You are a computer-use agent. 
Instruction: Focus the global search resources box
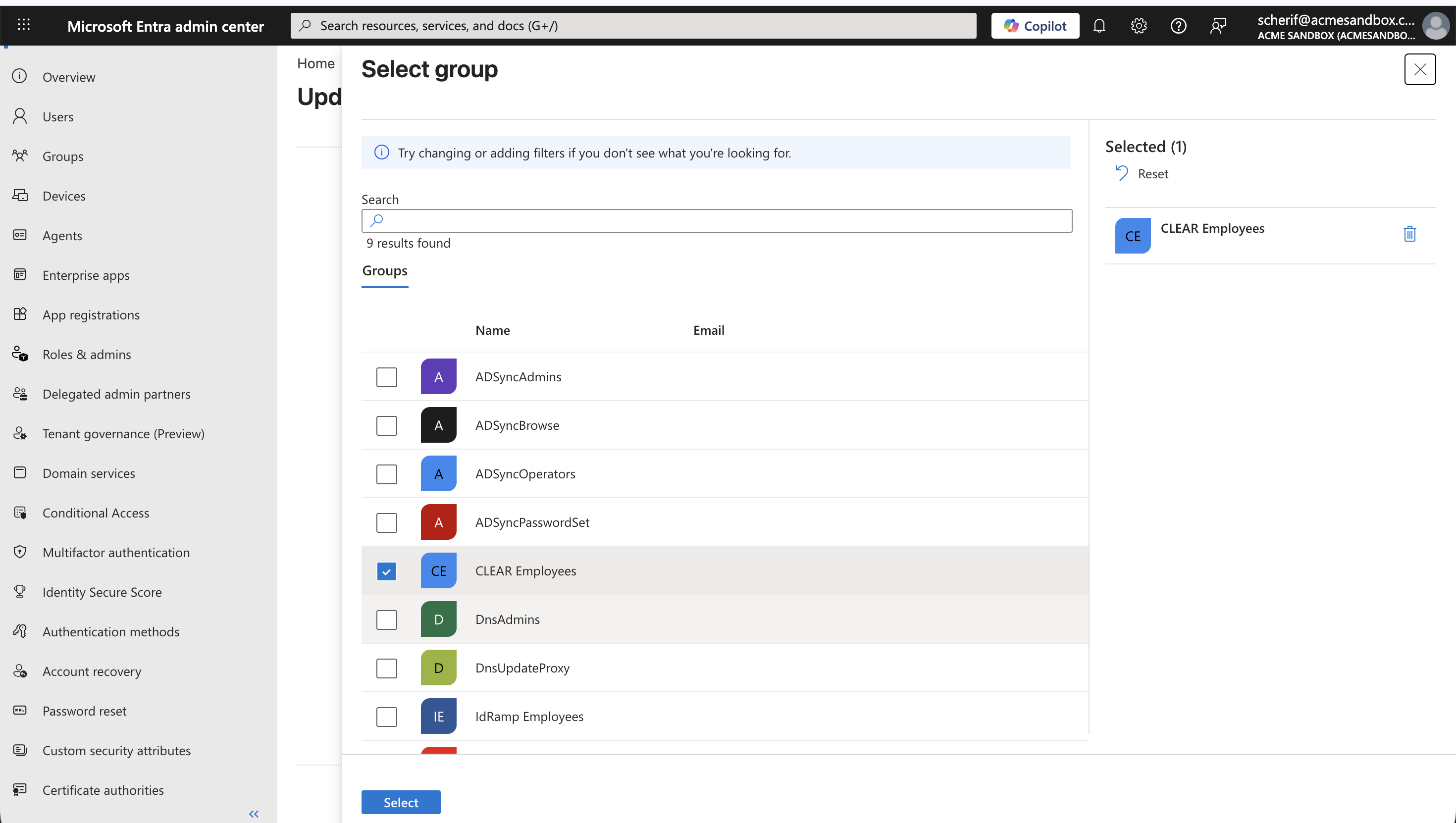click(633, 25)
